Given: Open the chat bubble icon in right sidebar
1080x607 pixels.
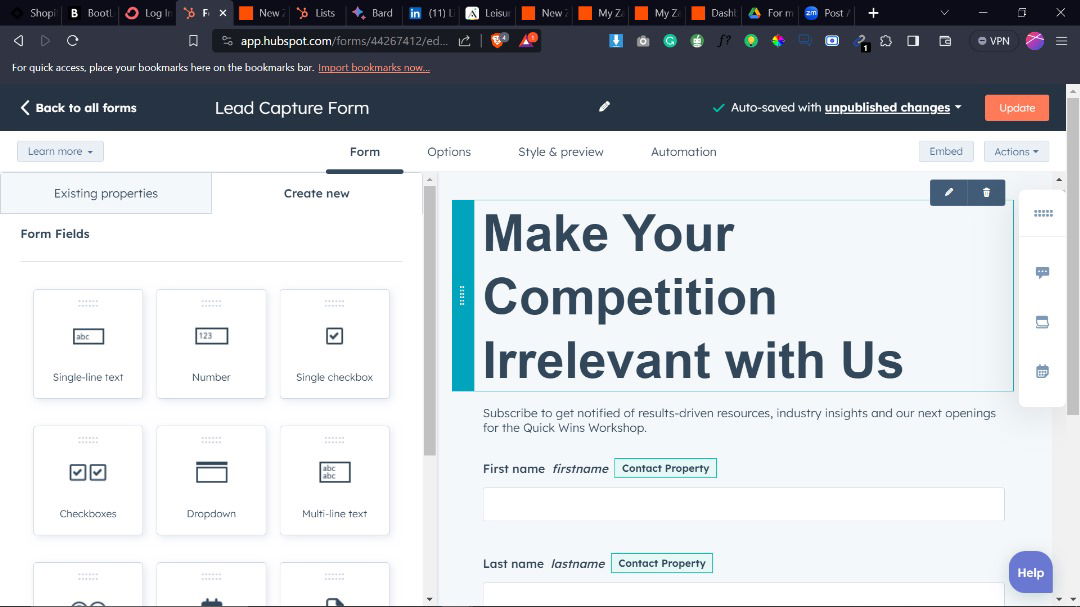Looking at the screenshot, I should point(1042,272).
